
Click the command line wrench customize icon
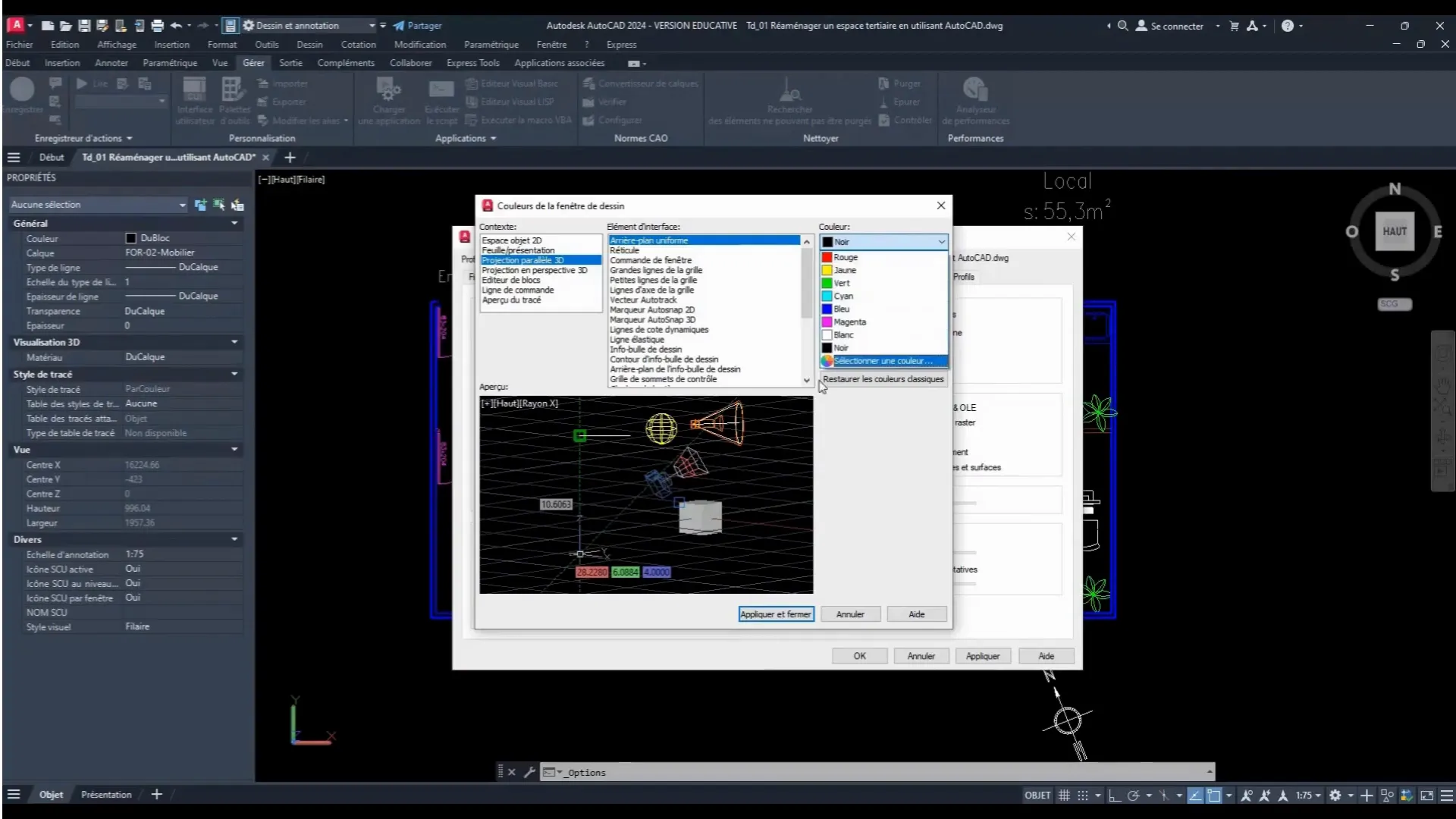[529, 772]
